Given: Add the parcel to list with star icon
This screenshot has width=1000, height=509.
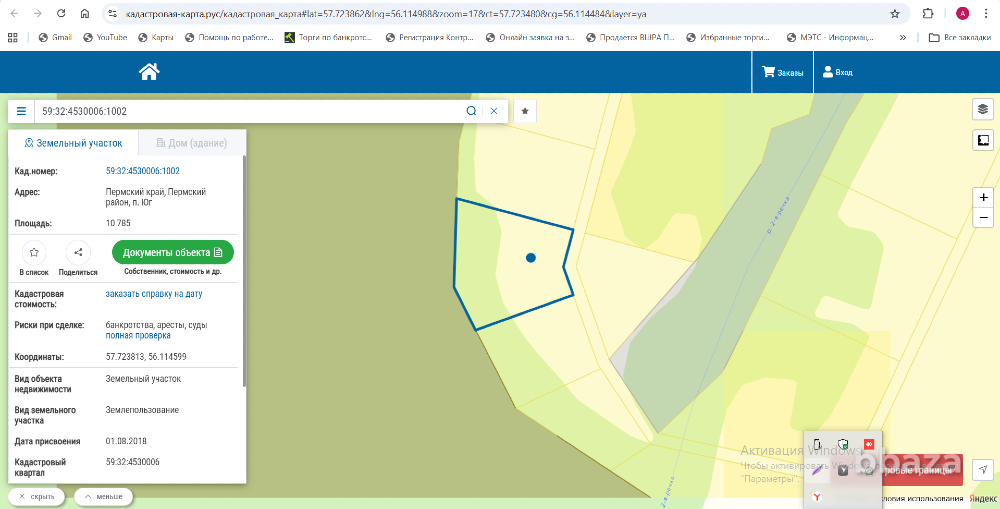Looking at the screenshot, I should [35, 253].
